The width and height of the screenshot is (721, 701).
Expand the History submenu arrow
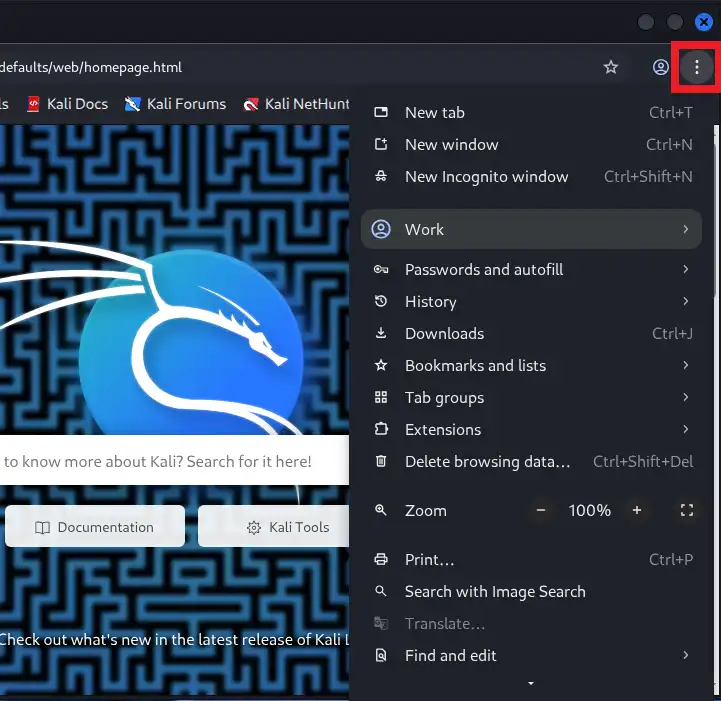(x=686, y=302)
